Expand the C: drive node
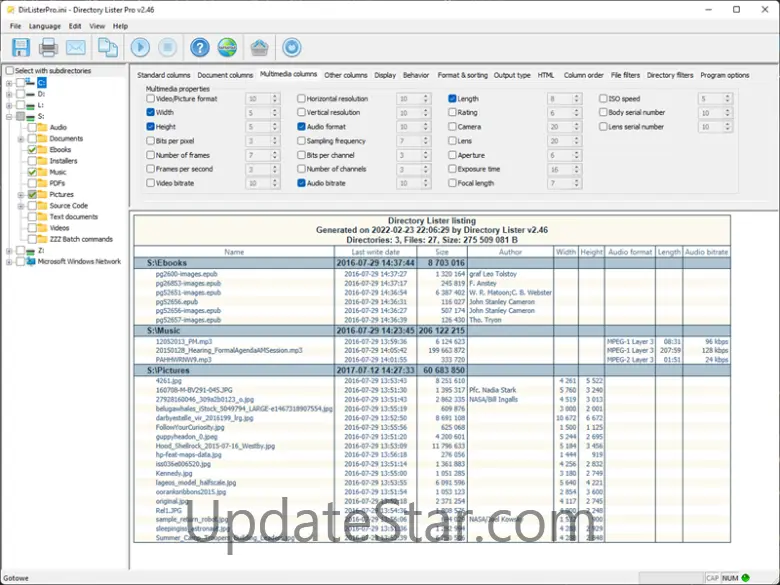 pyautogui.click(x=9, y=83)
